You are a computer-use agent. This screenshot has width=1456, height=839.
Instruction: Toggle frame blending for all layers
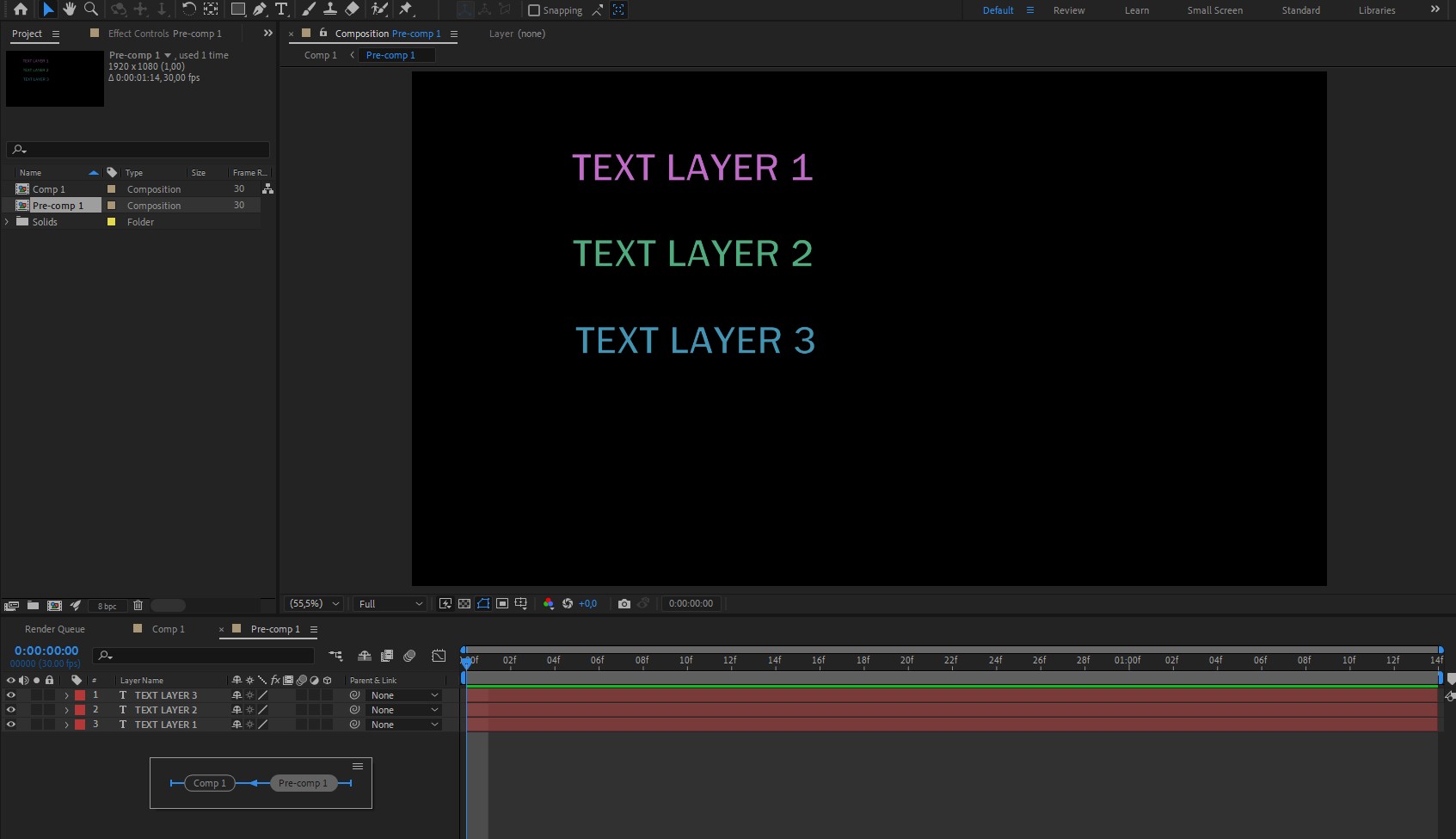(387, 656)
